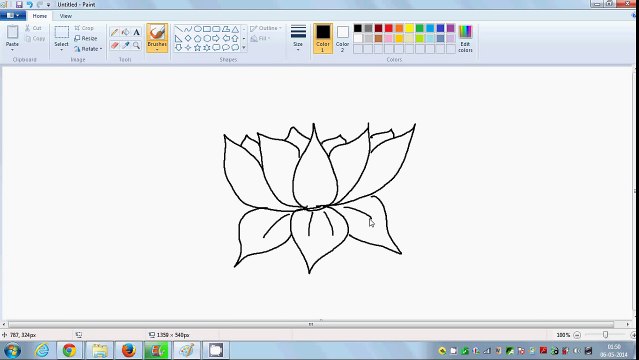Screen dimensions: 639x360
Task: Pick the Five-point star shape
Action: point(198,48)
